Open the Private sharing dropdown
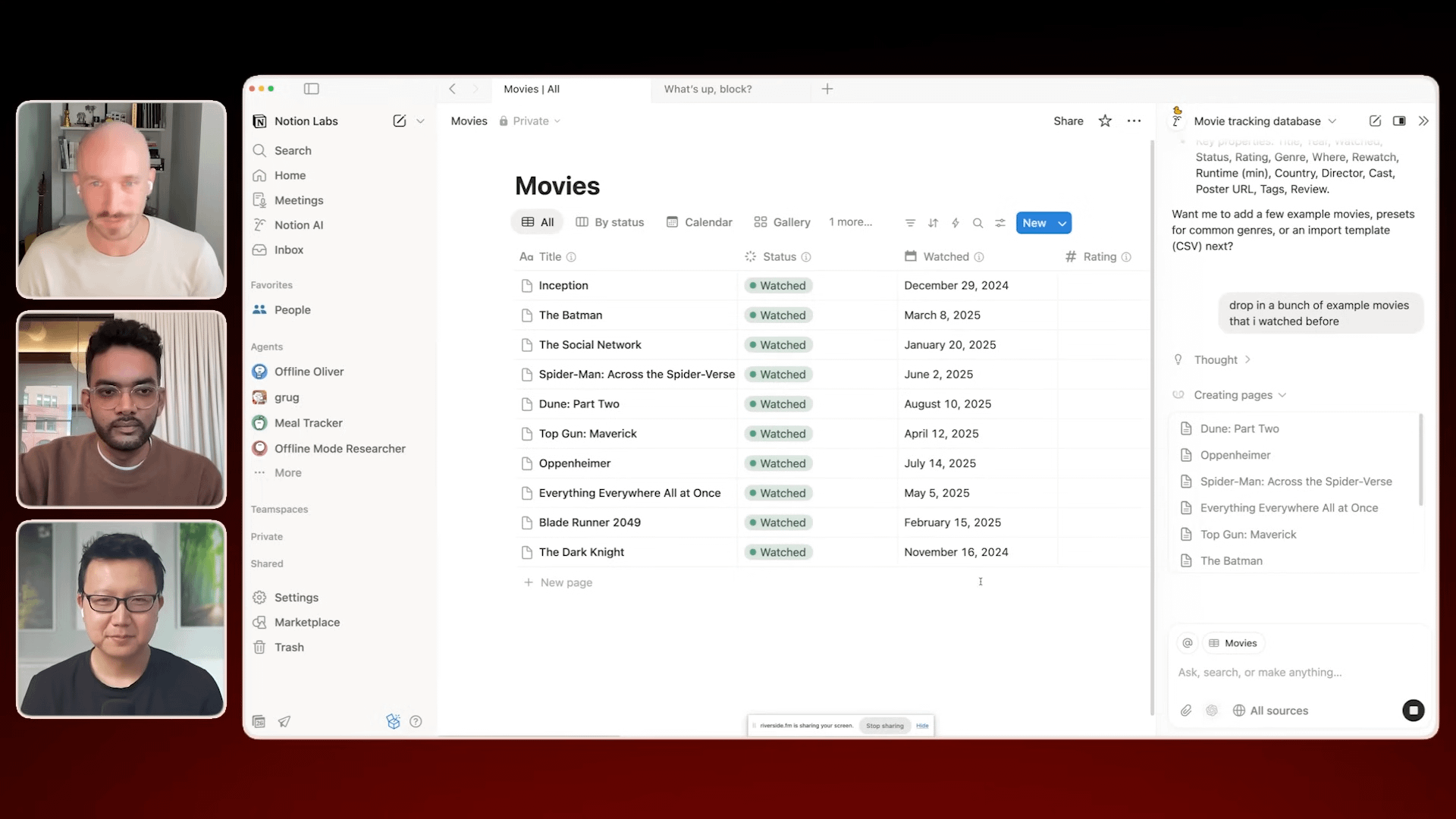The height and width of the screenshot is (819, 1456). click(531, 121)
